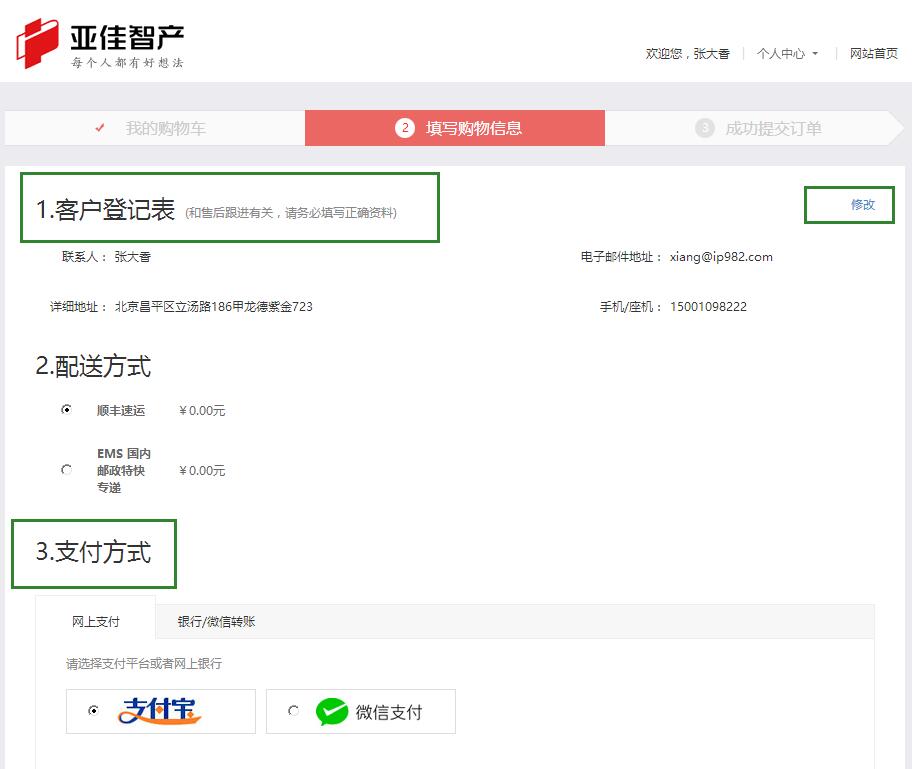Click the 个人中心 dropdown arrow
The image size is (912, 769).
(x=815, y=54)
